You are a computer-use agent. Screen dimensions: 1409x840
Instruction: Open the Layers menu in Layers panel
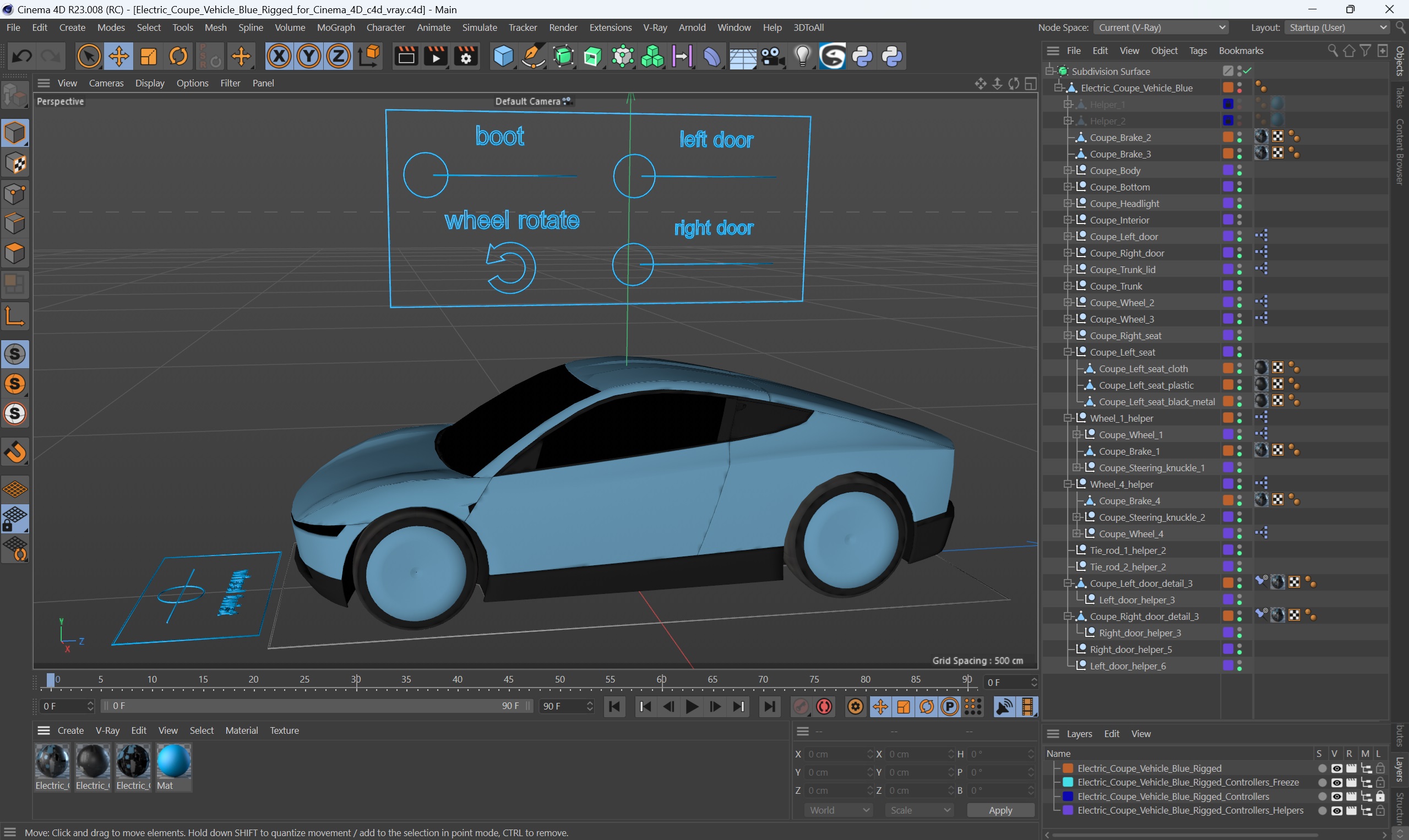tap(1079, 734)
